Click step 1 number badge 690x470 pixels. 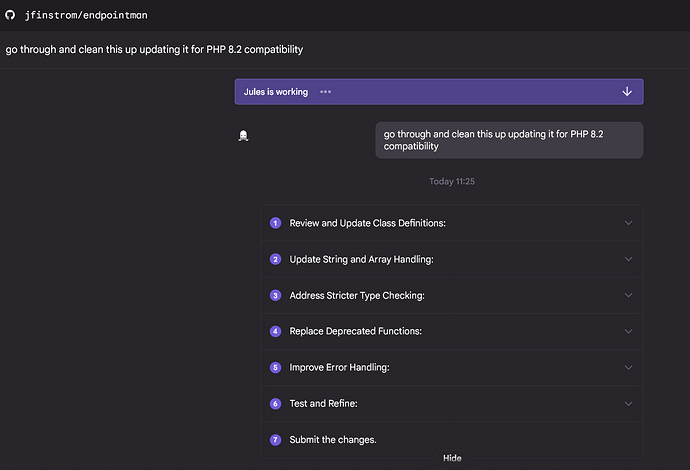click(275, 223)
